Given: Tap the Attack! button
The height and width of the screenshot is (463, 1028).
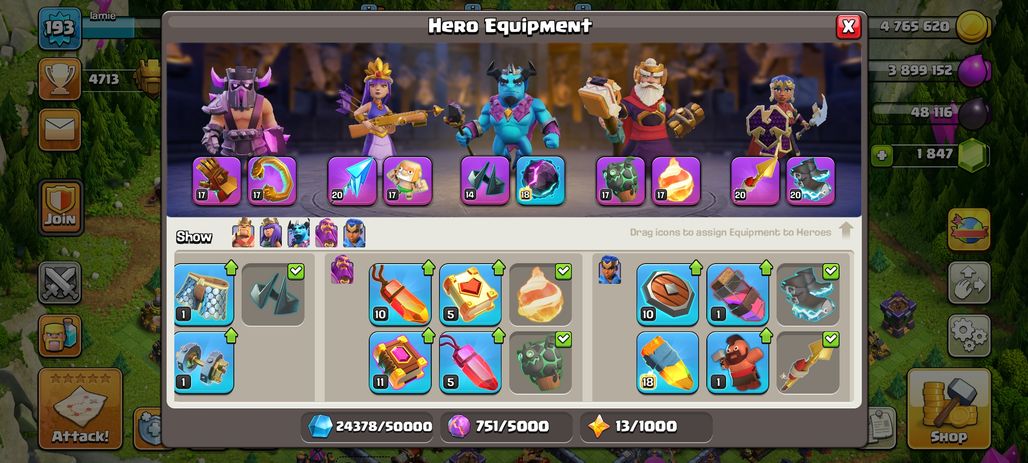Looking at the screenshot, I should click(80, 409).
